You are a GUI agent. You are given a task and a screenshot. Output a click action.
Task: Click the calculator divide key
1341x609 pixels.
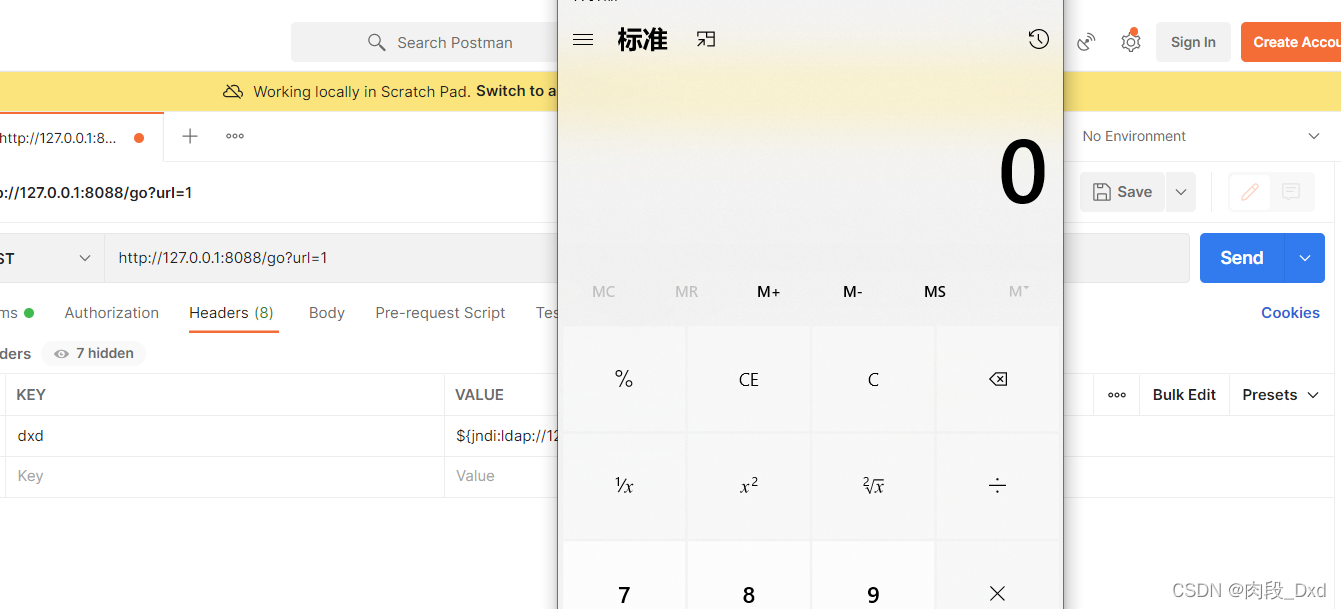[997, 485]
